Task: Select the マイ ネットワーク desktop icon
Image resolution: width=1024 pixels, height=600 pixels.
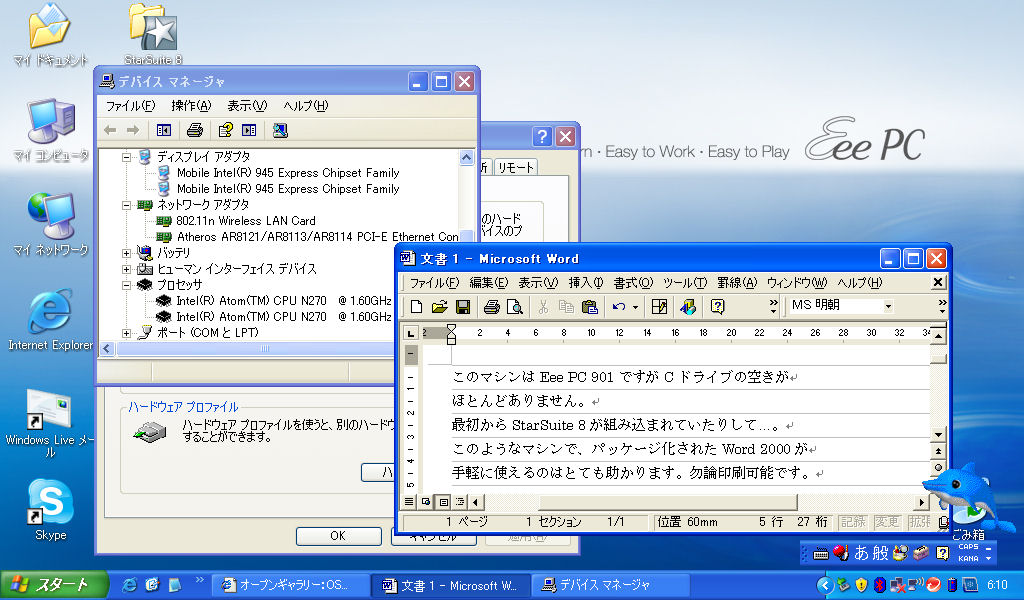Action: [51, 225]
